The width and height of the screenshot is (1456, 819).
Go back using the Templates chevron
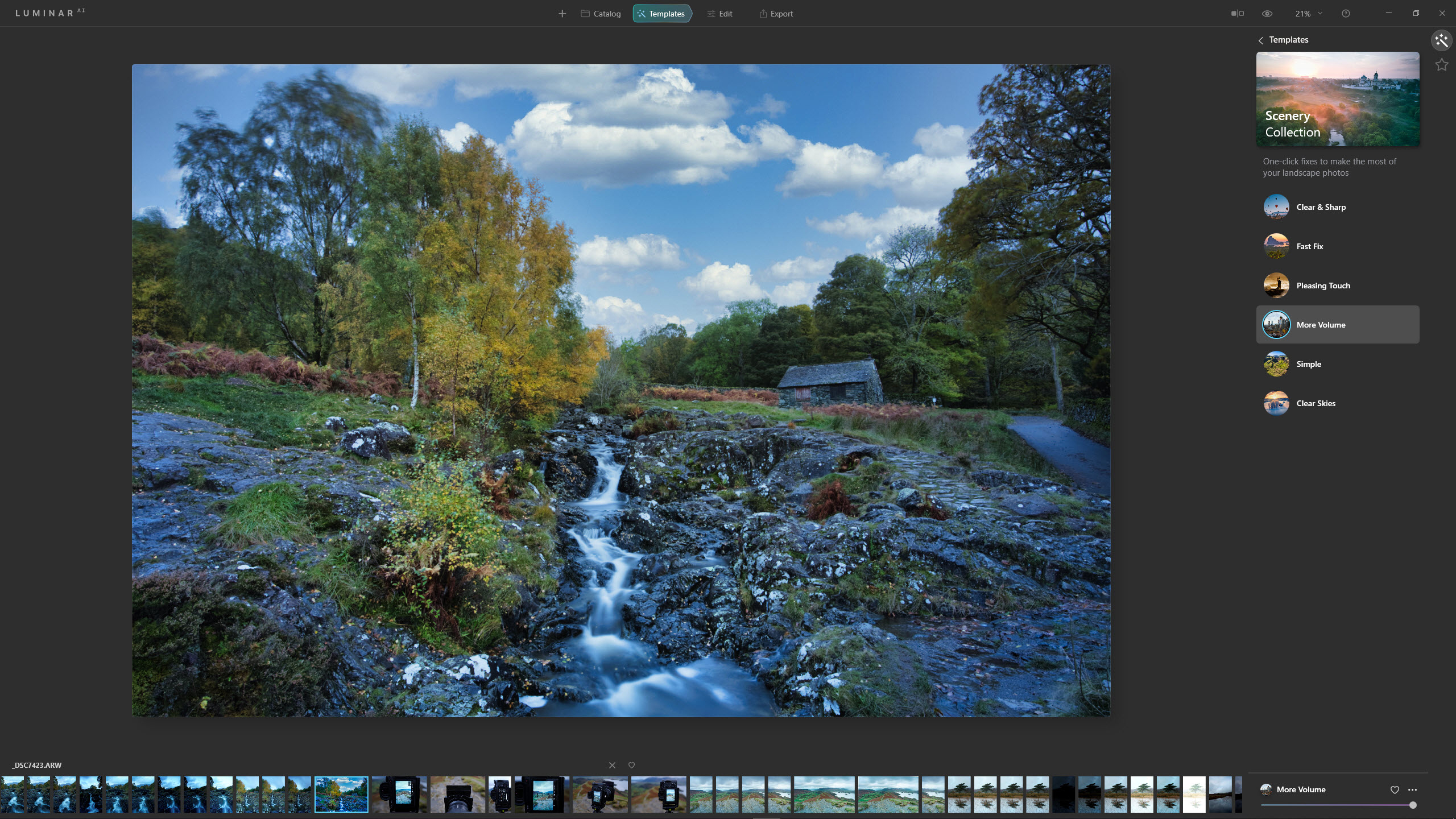1261,40
